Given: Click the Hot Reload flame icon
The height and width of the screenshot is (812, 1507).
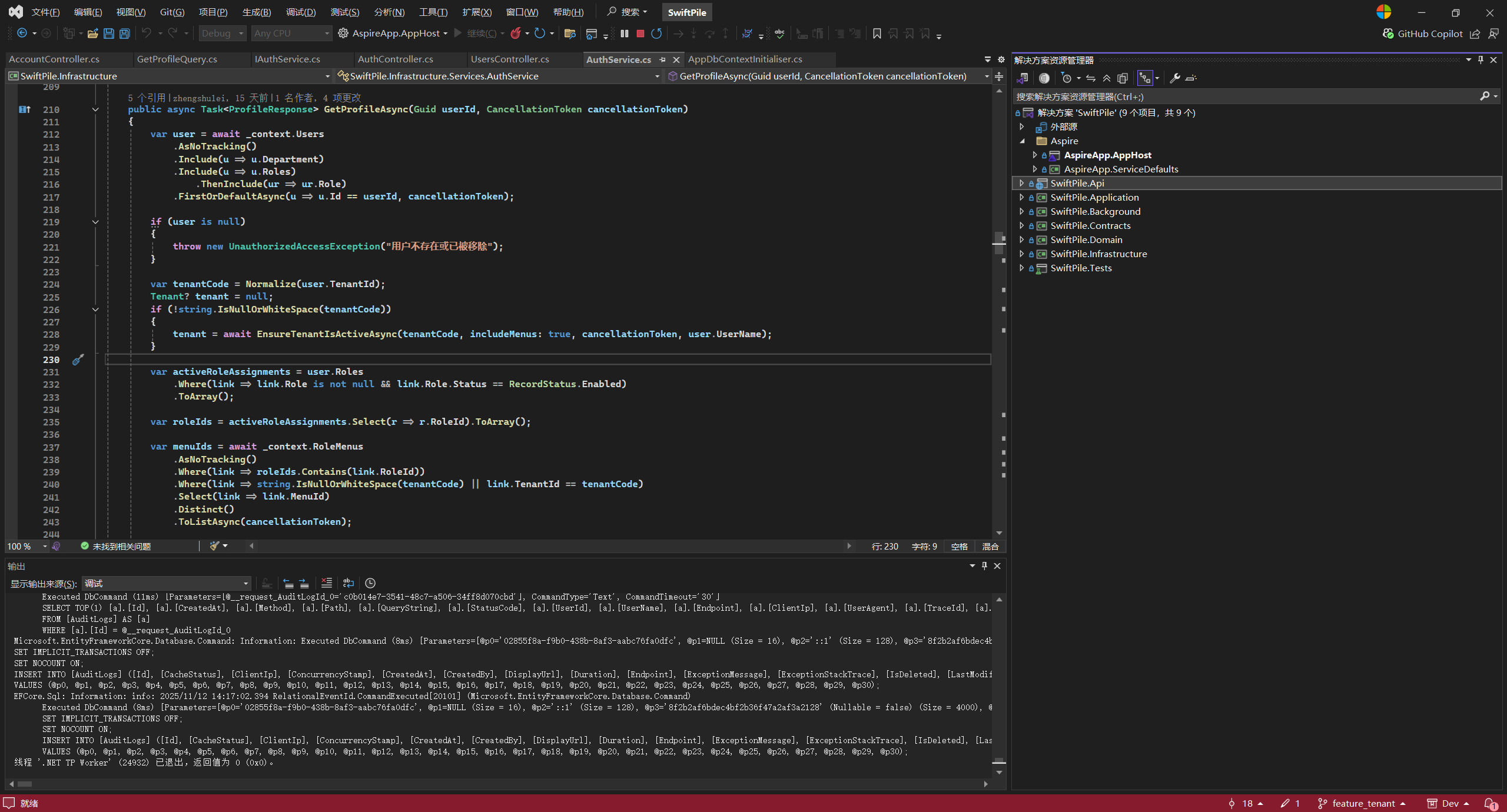Looking at the screenshot, I should pyautogui.click(x=516, y=34).
